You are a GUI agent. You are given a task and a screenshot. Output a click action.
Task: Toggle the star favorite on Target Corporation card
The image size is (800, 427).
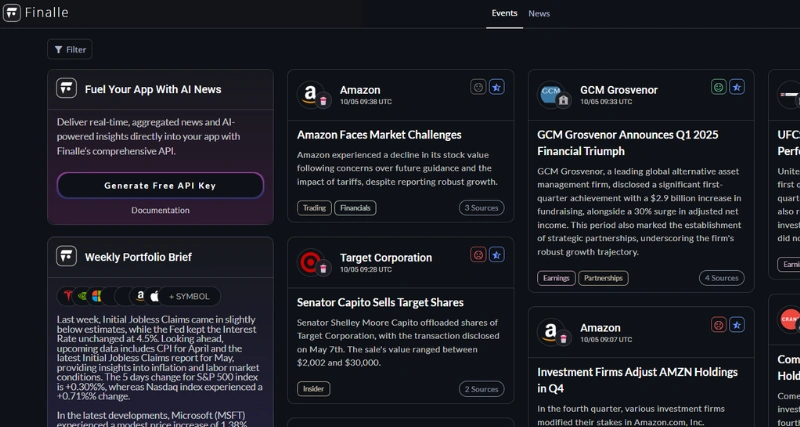click(497, 254)
